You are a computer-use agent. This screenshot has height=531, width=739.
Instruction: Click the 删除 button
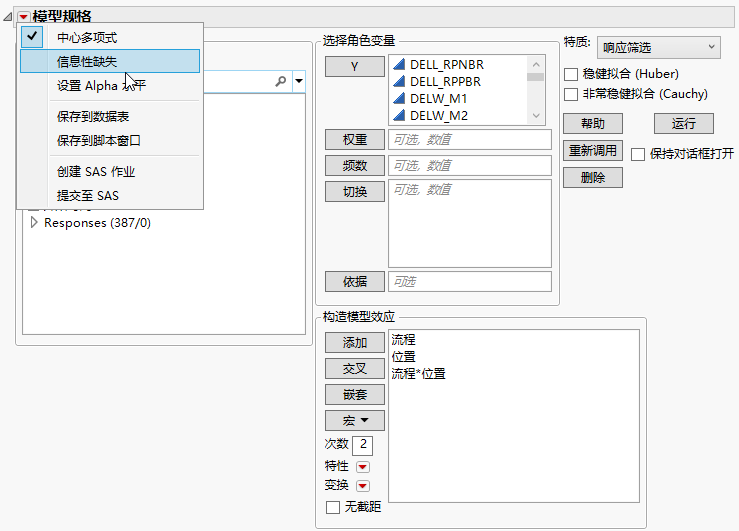coord(592,178)
